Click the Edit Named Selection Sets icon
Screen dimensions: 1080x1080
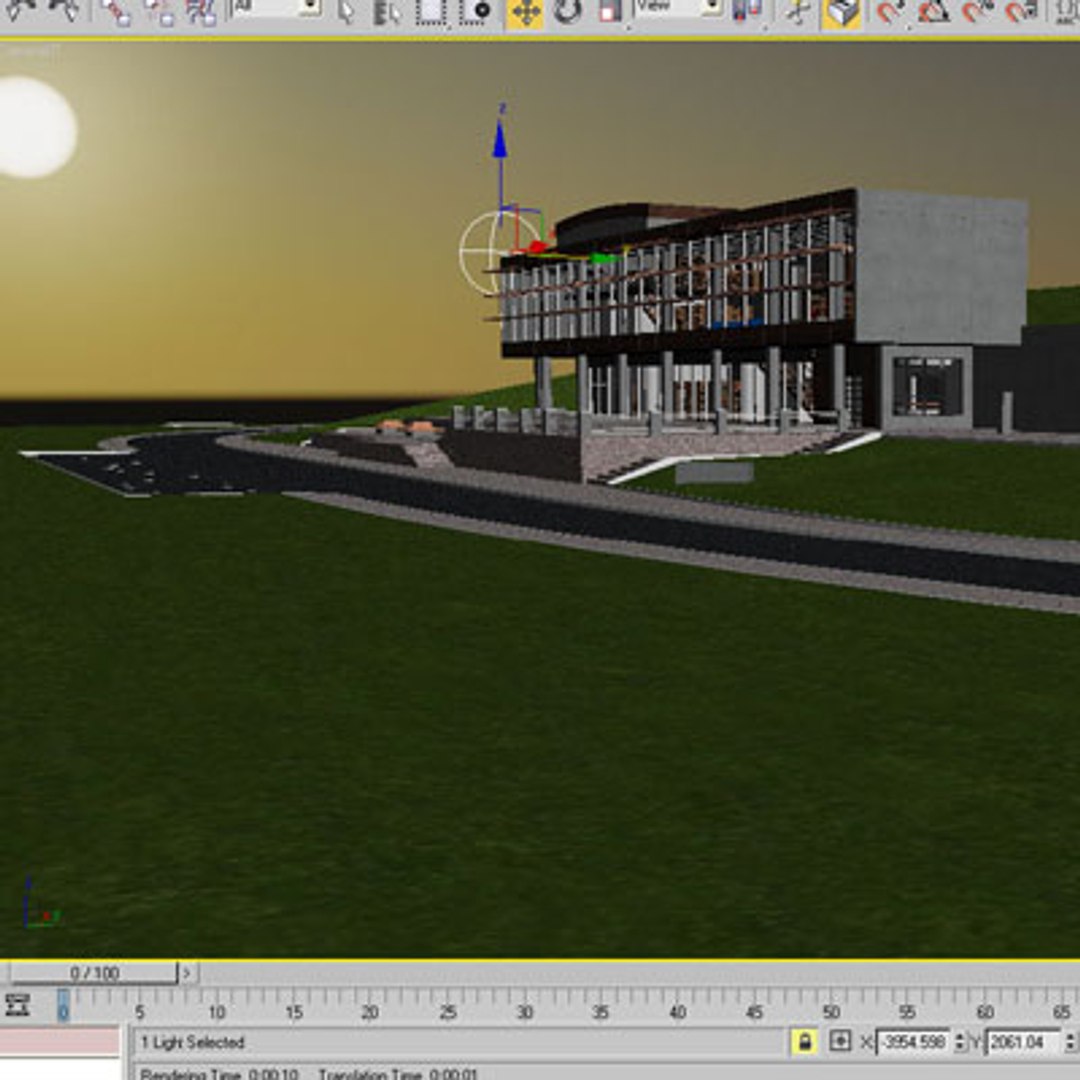(x=1066, y=12)
